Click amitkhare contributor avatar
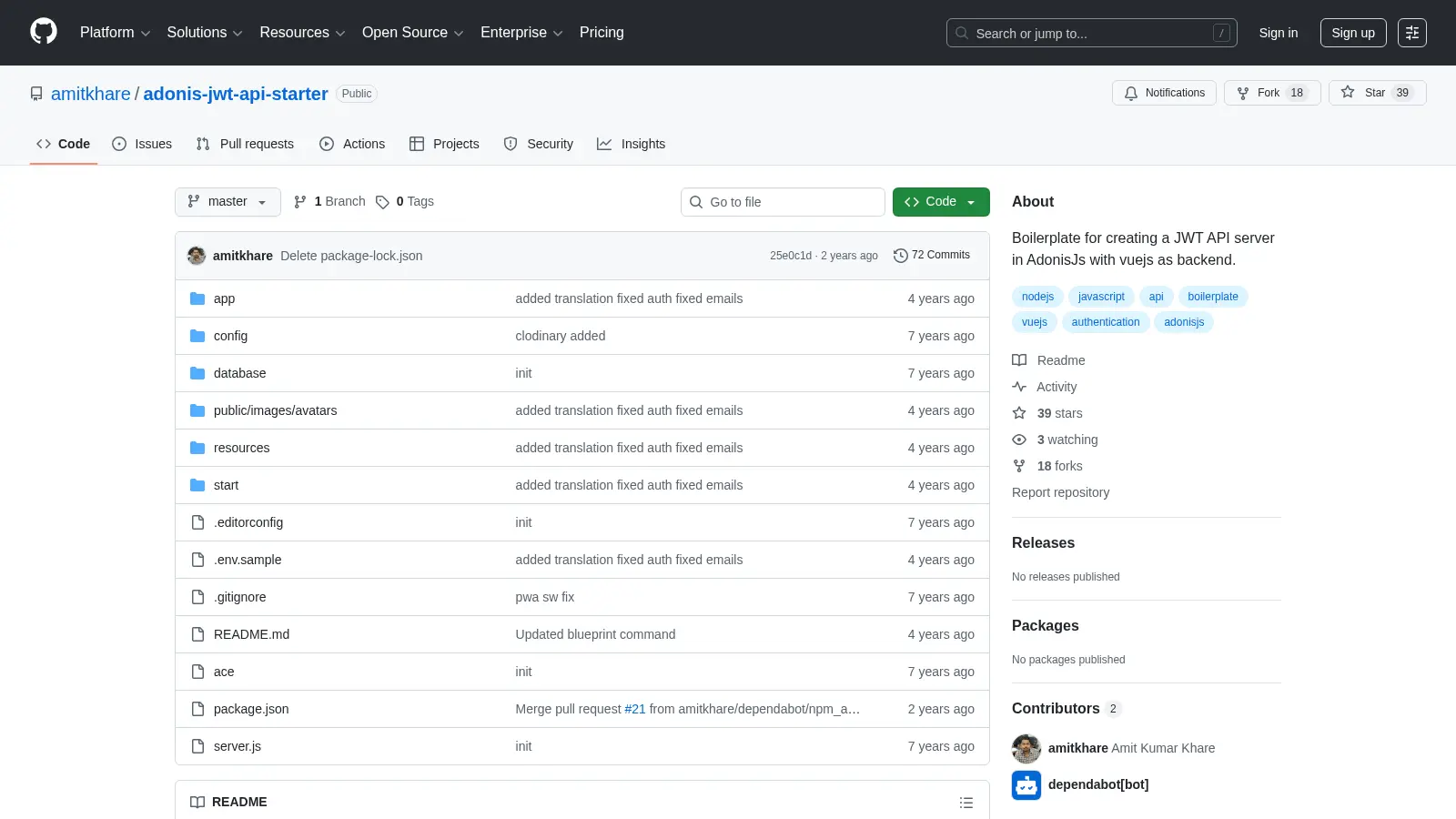 [1026, 748]
